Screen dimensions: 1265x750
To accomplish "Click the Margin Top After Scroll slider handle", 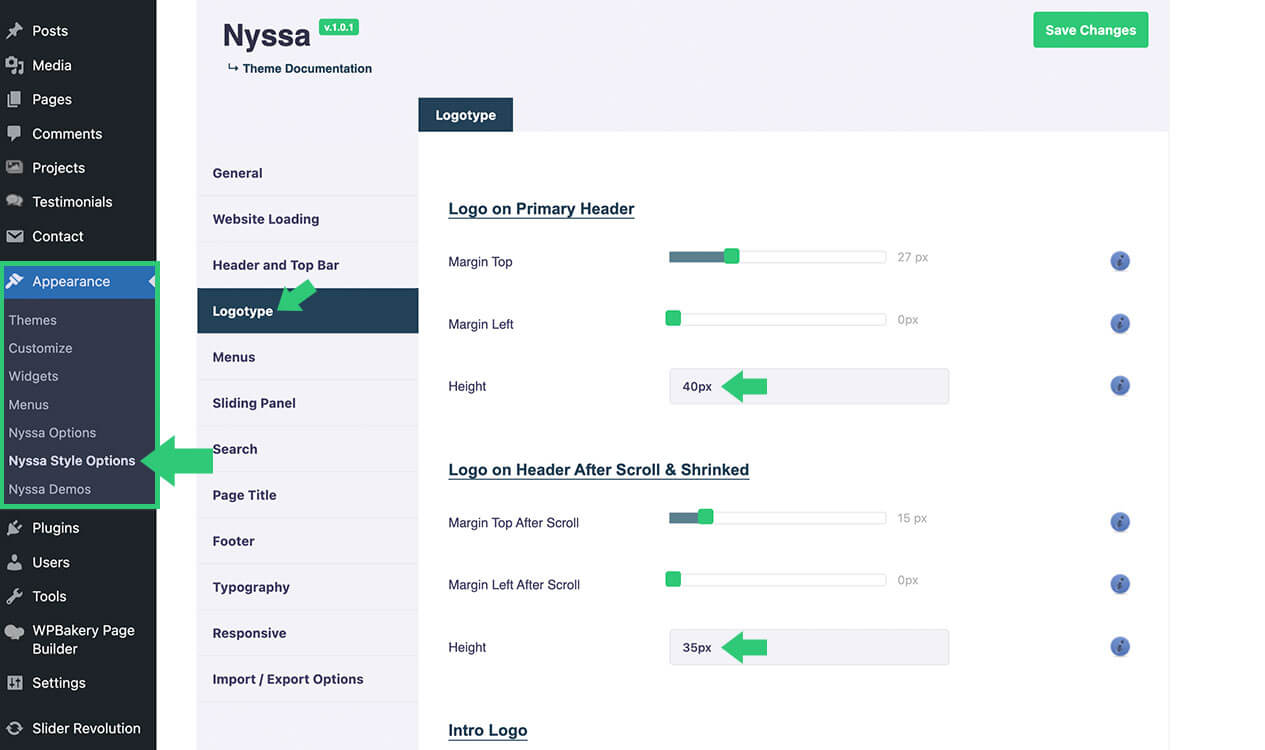I will pyautogui.click(x=706, y=517).
